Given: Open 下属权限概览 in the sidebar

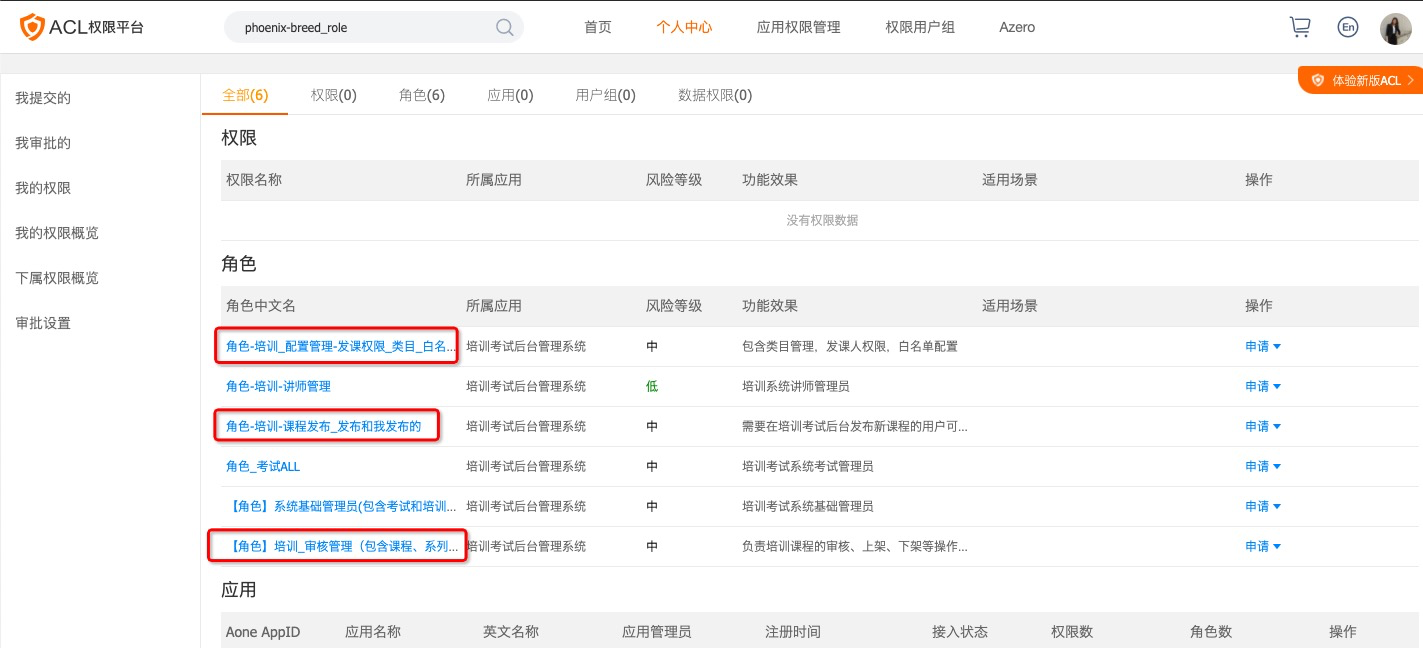Looking at the screenshot, I should click(57, 278).
